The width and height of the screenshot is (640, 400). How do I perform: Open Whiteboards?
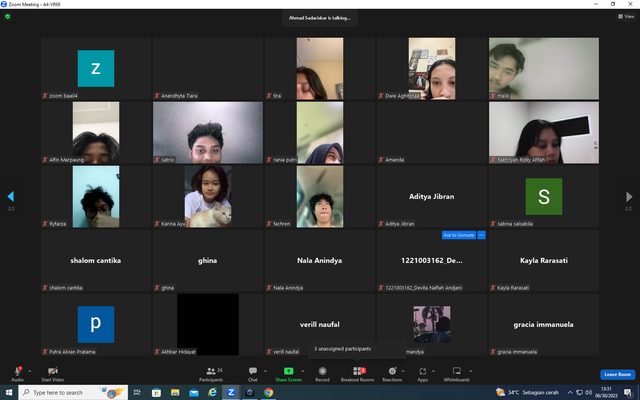[x=456, y=374]
